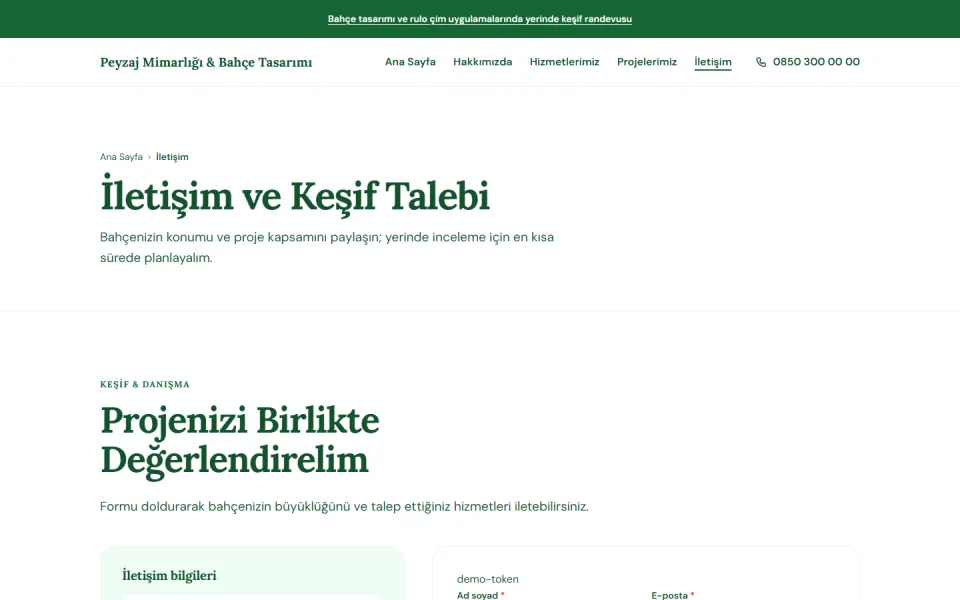Click the Peyzaj Mimarlığı & Bahçe Tasarımı logo
The image size is (960, 600).
click(x=206, y=62)
